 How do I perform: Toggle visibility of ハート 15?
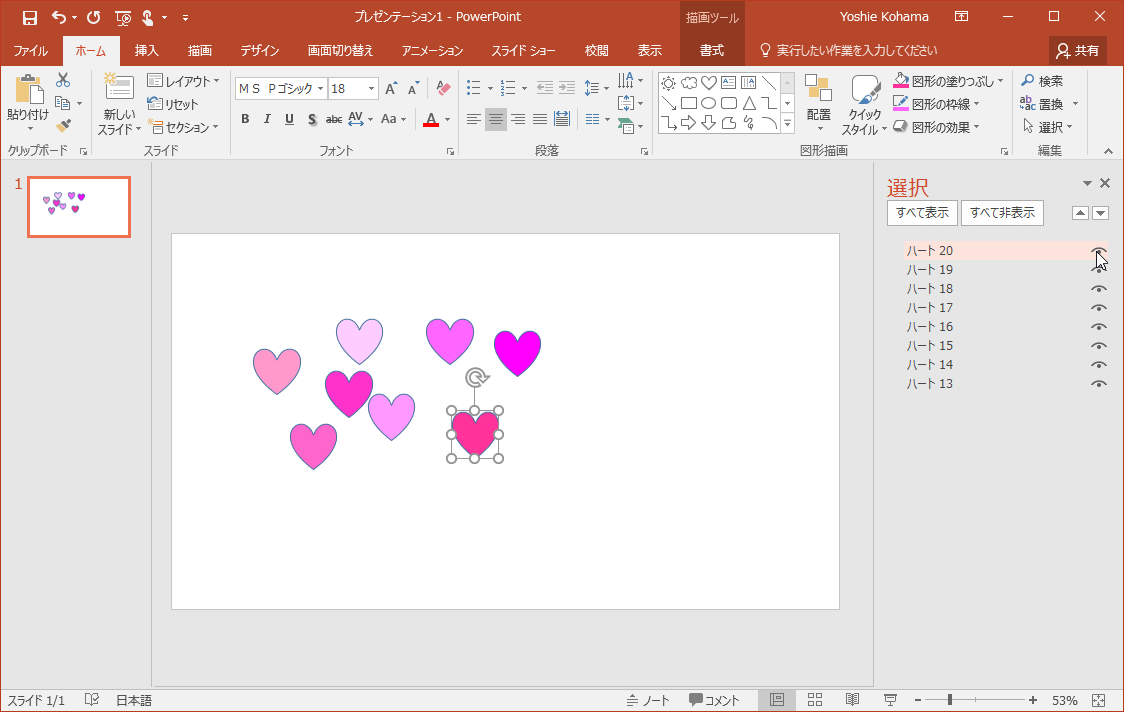point(1099,346)
